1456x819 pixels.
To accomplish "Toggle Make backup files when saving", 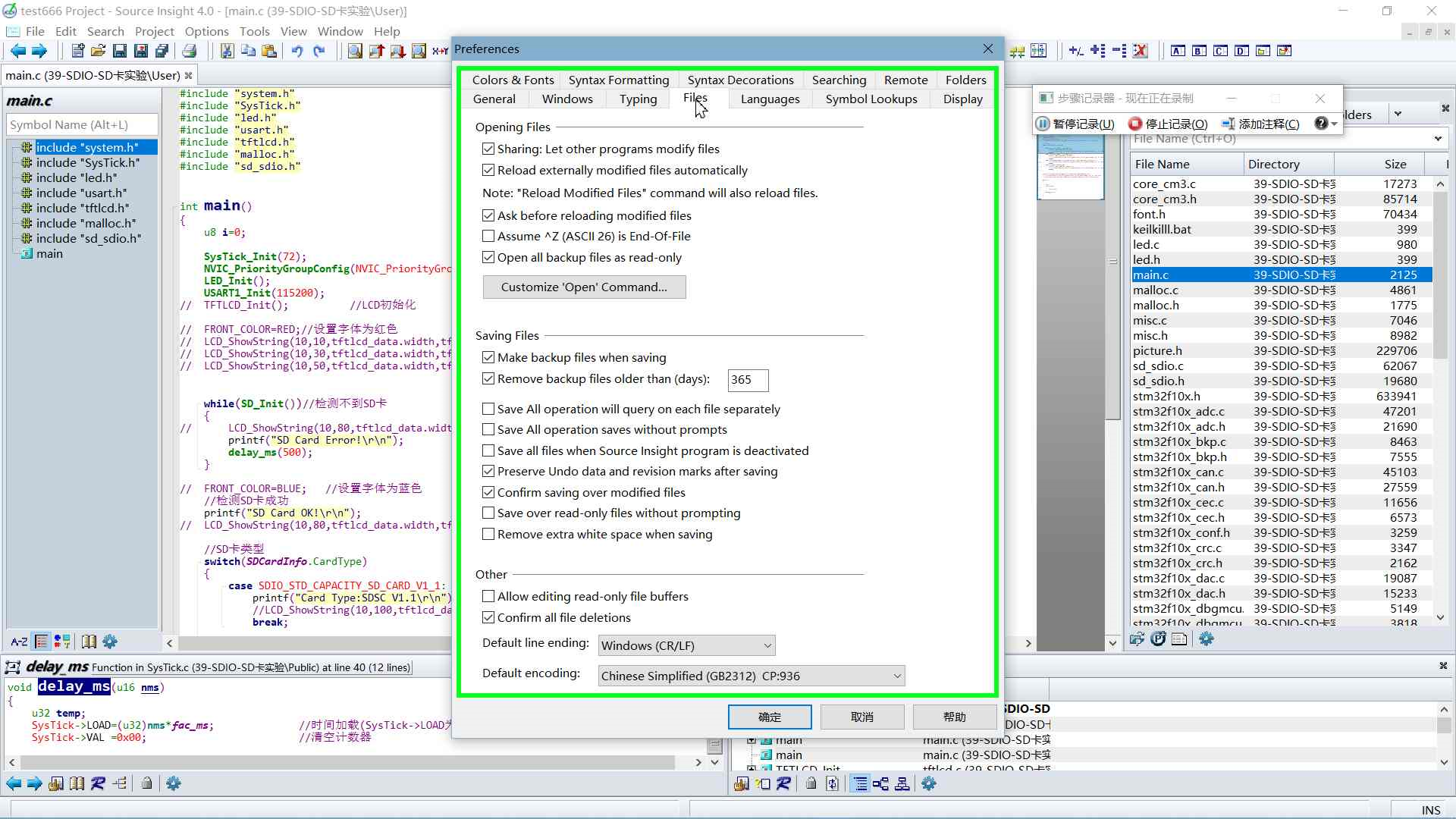I will point(488,358).
